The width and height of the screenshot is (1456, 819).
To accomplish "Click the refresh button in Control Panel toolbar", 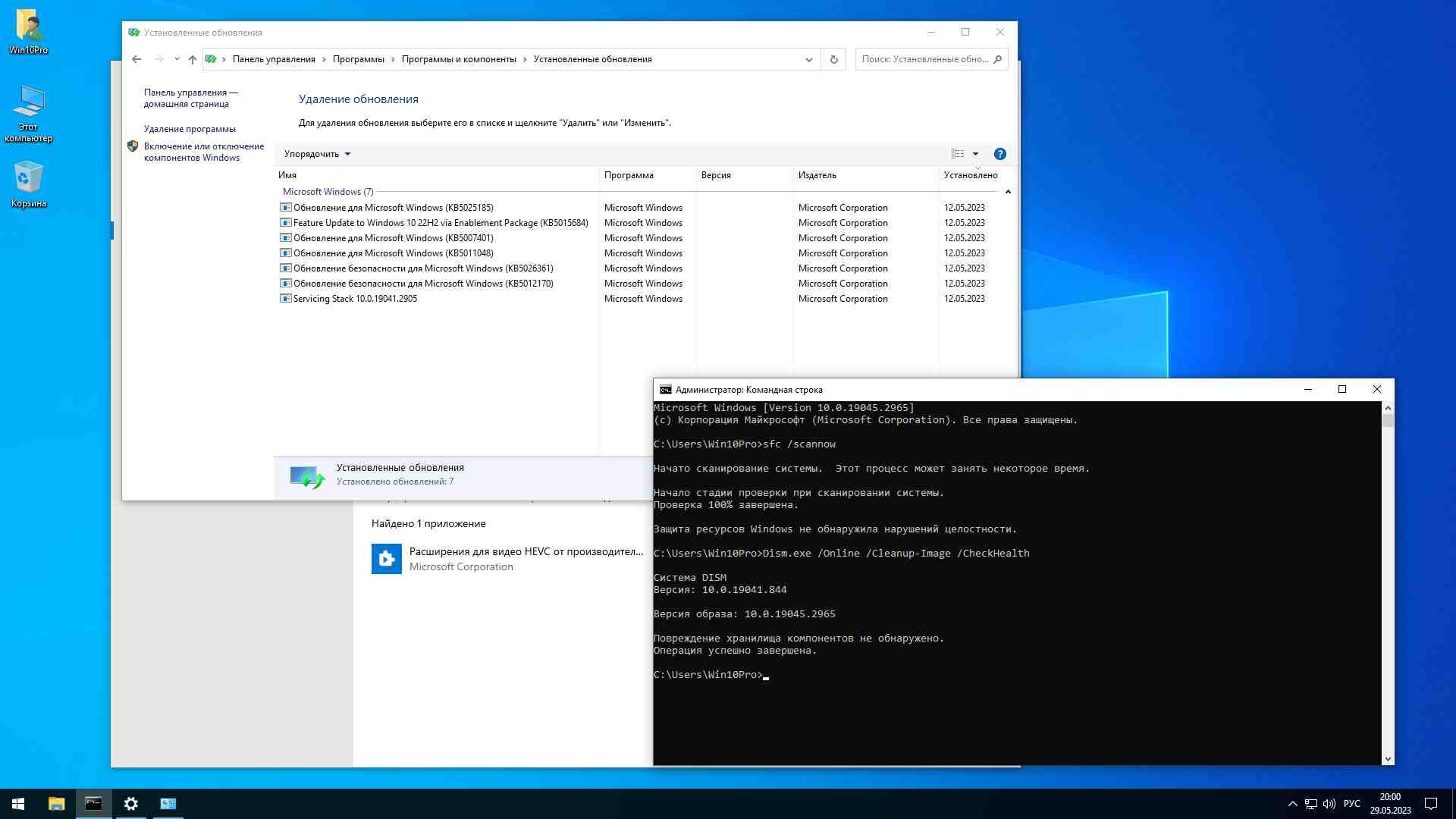I will coord(834,59).
